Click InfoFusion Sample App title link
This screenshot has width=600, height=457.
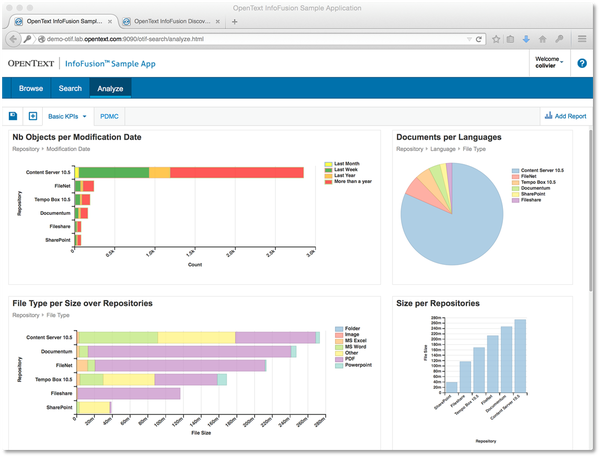(110, 64)
